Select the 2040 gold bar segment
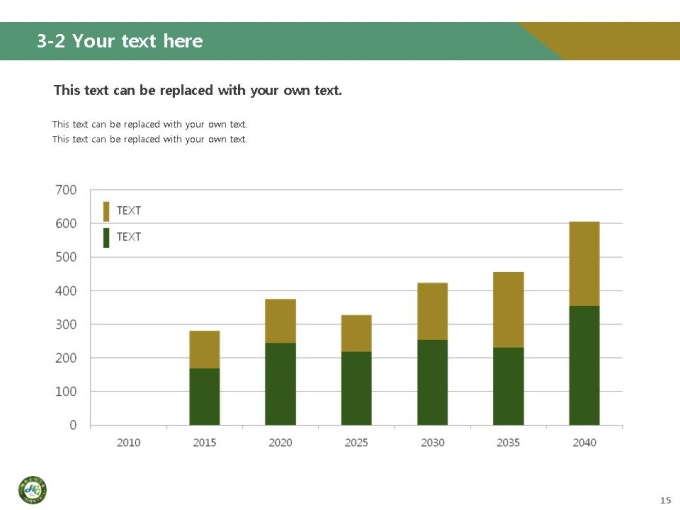Image resolution: width=680 pixels, height=510 pixels. [585, 264]
